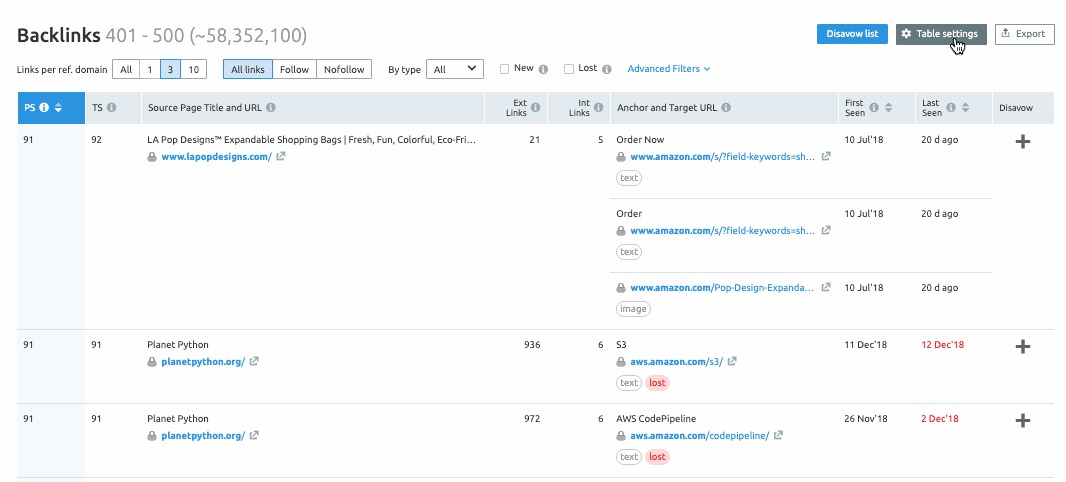Expand Advanced Filters

[668, 69]
